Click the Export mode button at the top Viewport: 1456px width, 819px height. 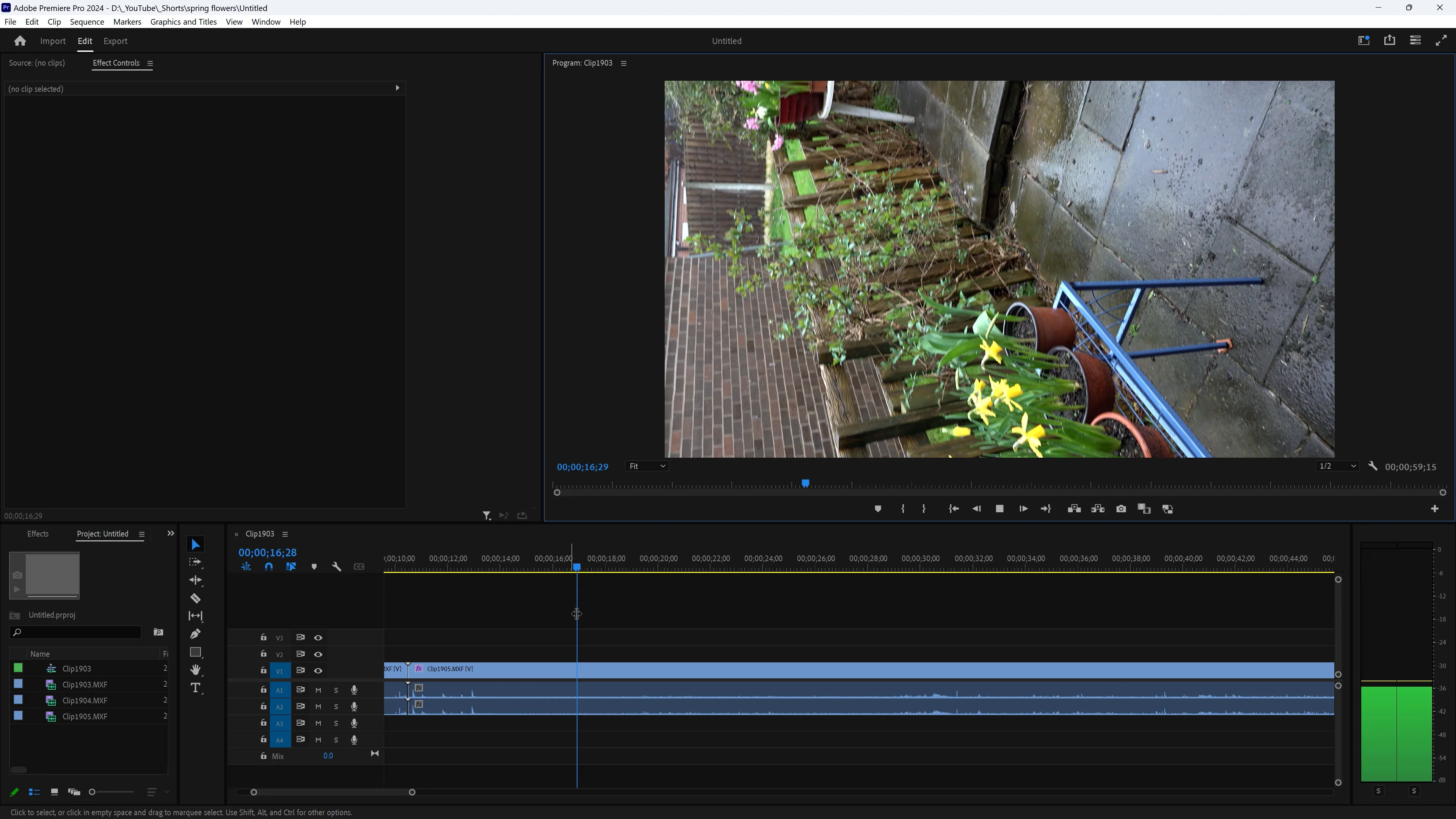(115, 41)
